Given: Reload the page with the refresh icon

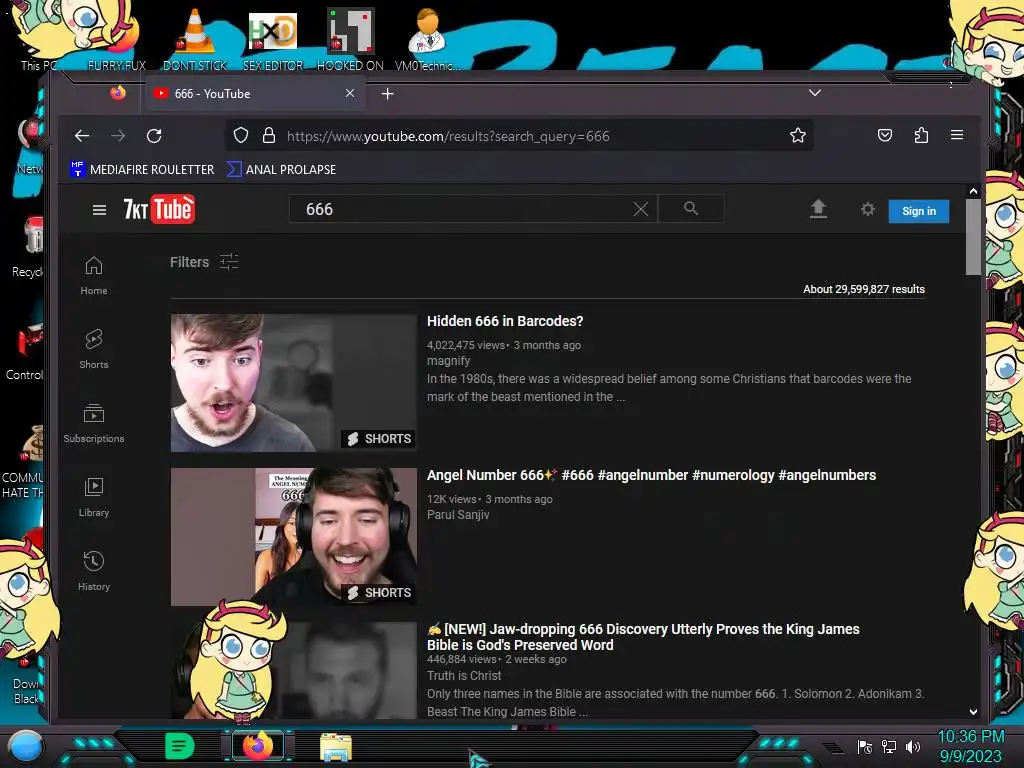Looking at the screenshot, I should [x=154, y=136].
